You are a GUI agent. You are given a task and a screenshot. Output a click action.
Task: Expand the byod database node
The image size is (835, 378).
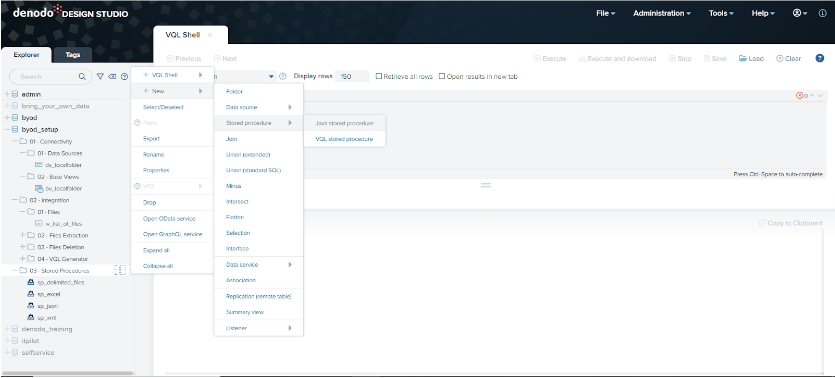point(7,118)
